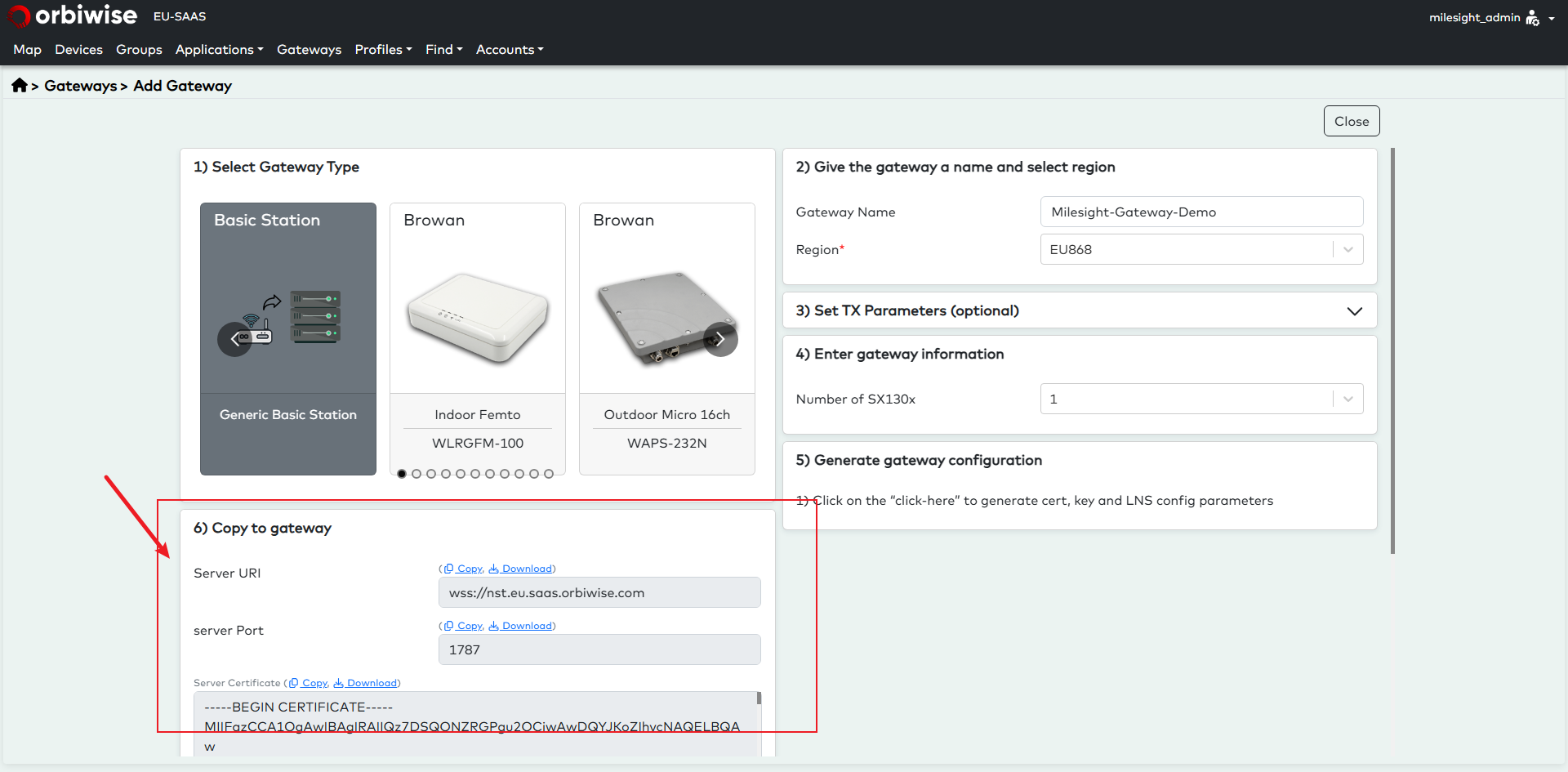This screenshot has width=1568, height=772.
Task: Open the Region dropdown showing EU868
Action: point(1201,249)
